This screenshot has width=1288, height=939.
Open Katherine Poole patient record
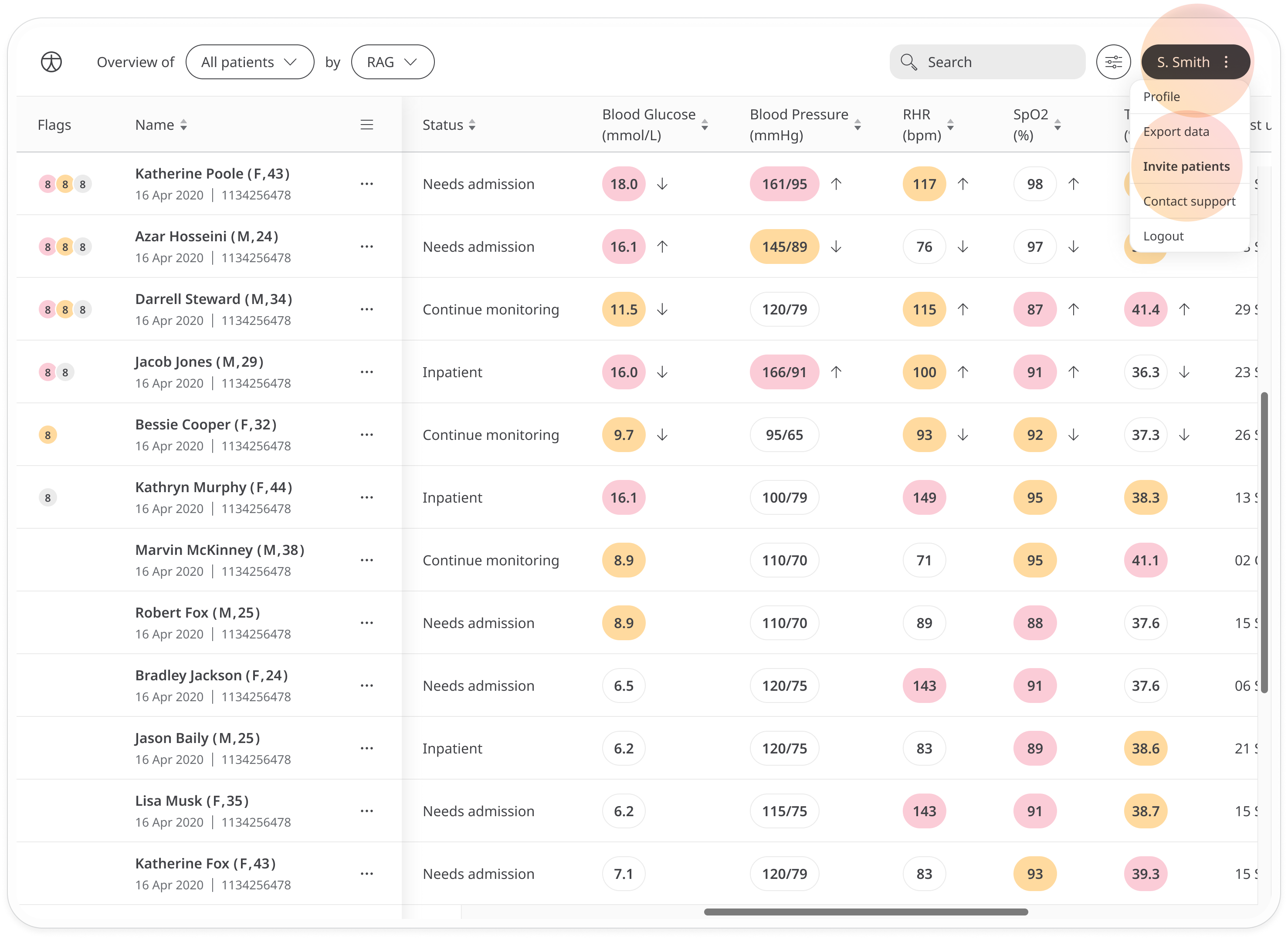pos(212,173)
